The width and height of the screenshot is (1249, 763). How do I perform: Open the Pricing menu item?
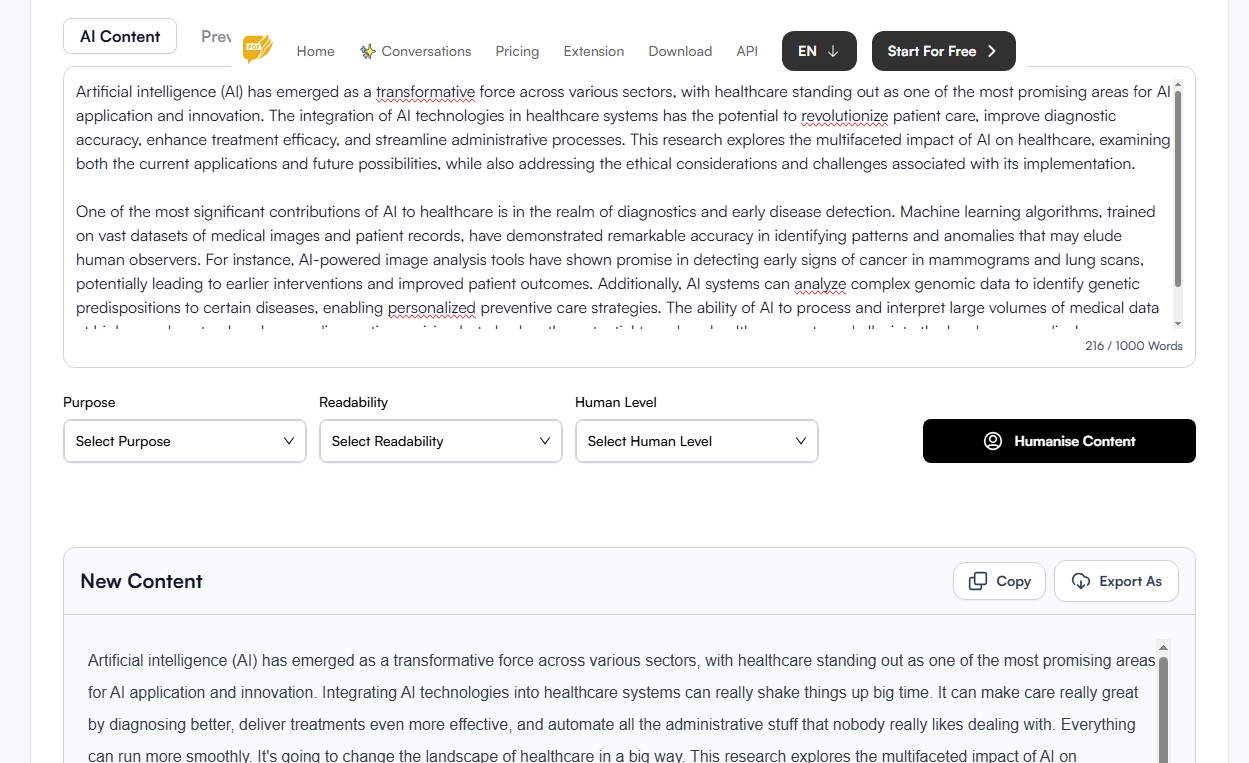pyautogui.click(x=517, y=51)
